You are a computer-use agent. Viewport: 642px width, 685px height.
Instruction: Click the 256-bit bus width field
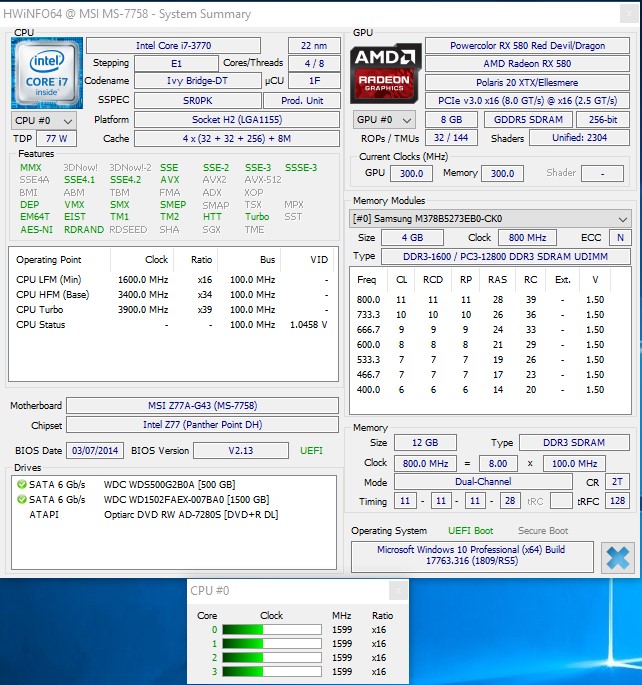603,120
